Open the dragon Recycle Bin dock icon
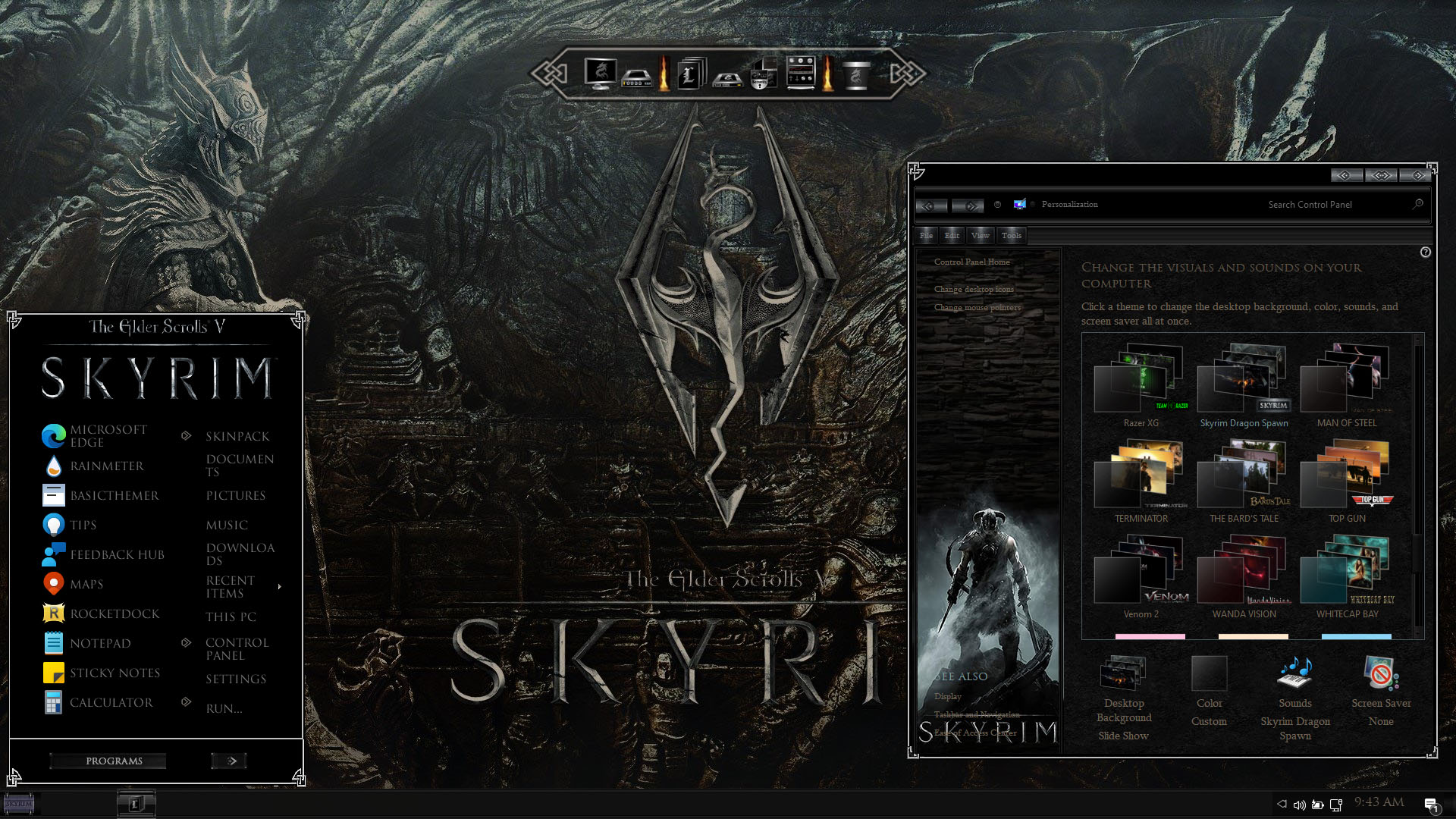 pos(856,74)
